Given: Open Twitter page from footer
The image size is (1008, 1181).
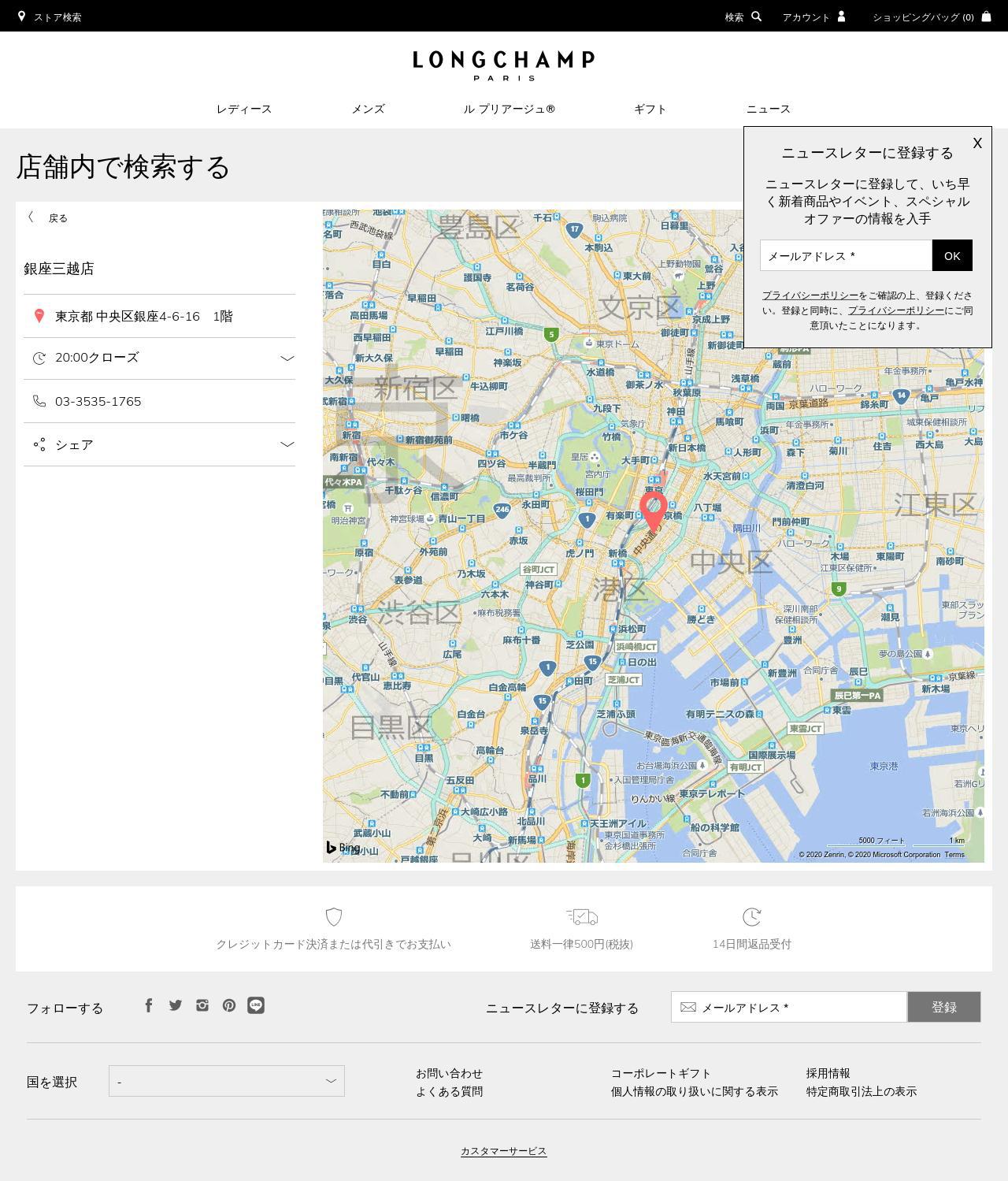Looking at the screenshot, I should click(x=176, y=1005).
